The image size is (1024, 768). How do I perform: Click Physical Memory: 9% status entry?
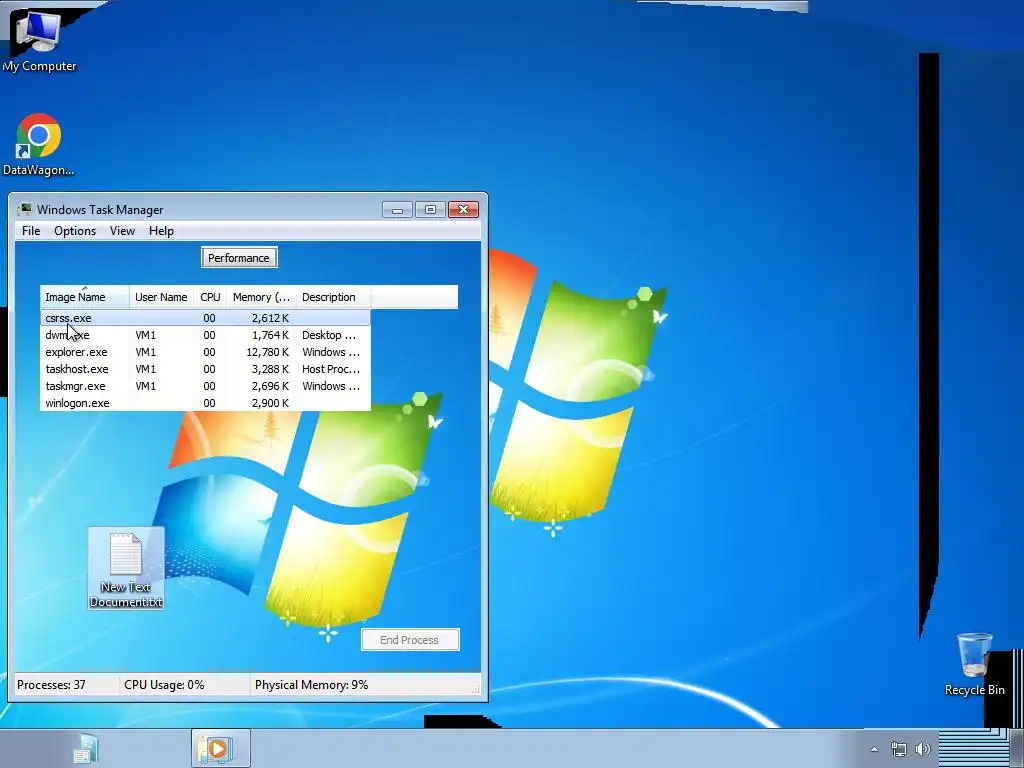pyautogui.click(x=312, y=684)
